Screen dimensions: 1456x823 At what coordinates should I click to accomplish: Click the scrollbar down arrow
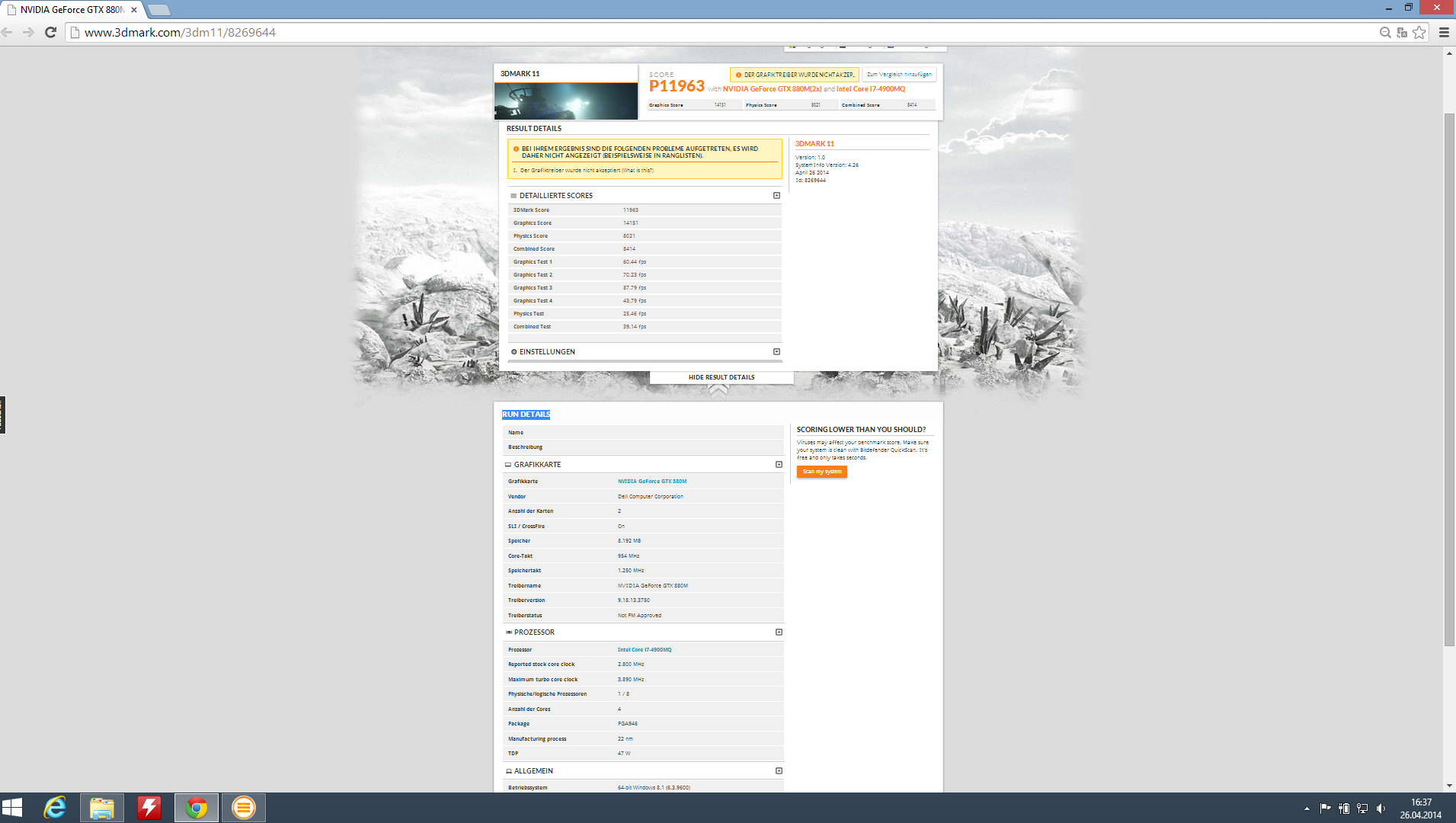tap(1449, 786)
